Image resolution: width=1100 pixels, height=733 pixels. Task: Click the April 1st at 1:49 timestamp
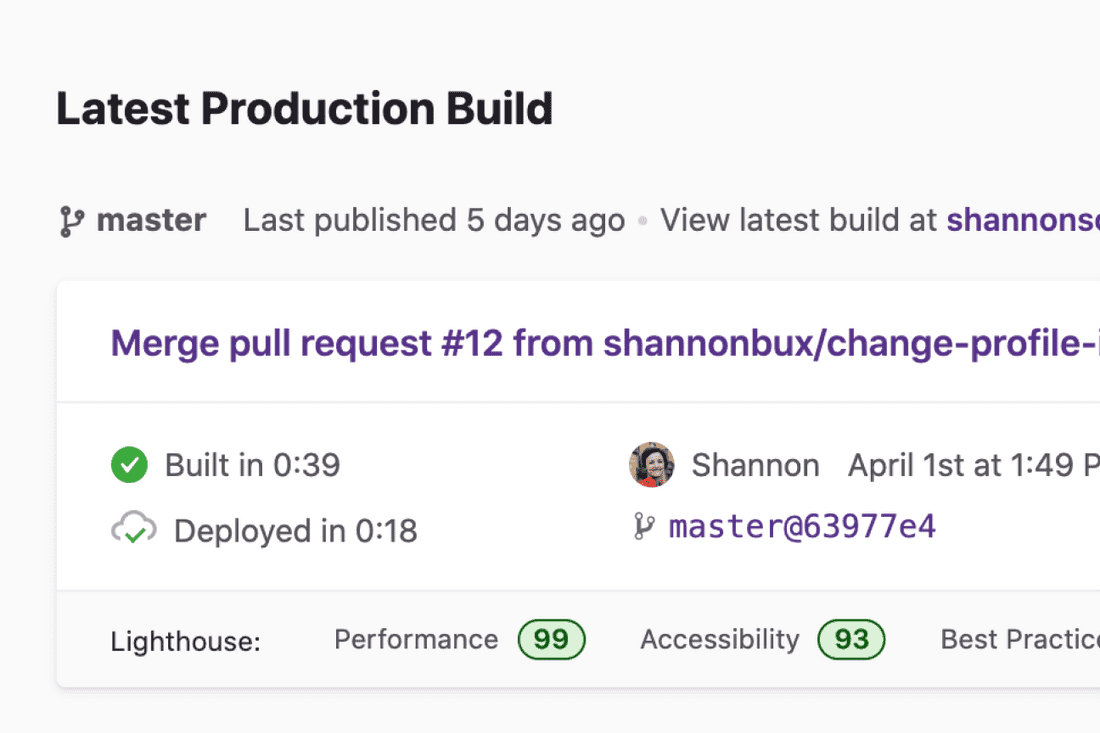pyautogui.click(x=974, y=465)
